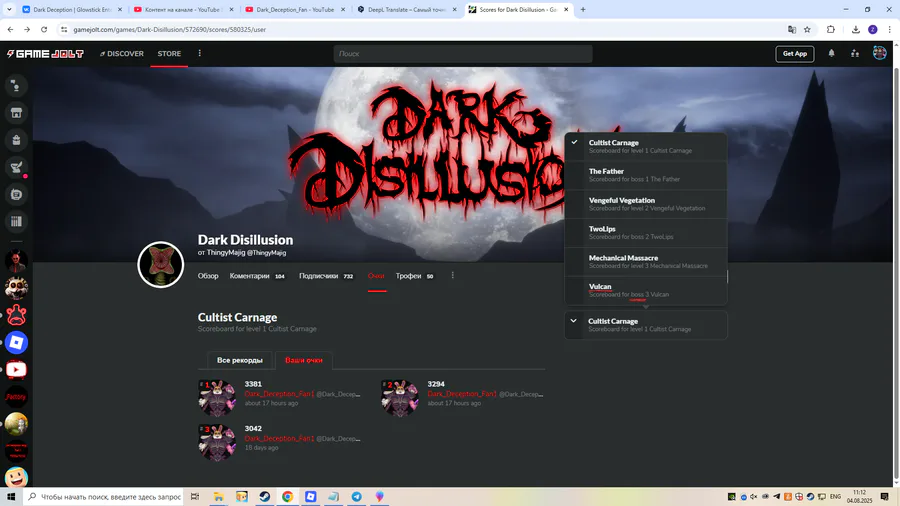900x506 pixels.
Task: Switch to the DeepL Translate browser tab
Action: (x=406, y=10)
